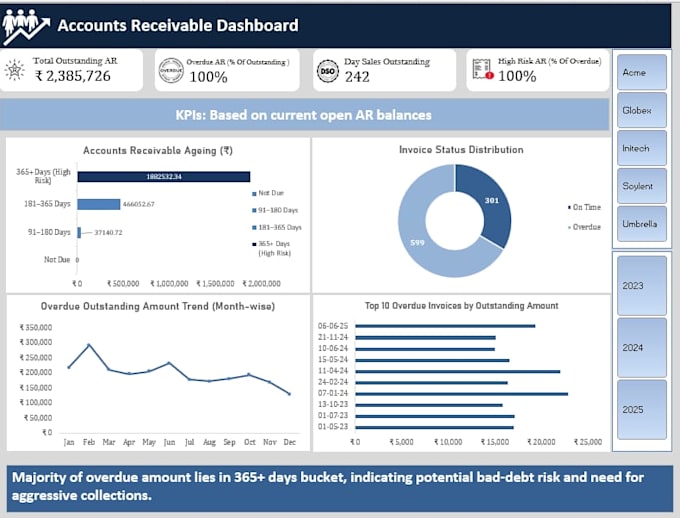Image resolution: width=680 pixels, height=518 pixels.
Task: Filter by Globex customer slicer
Action: tap(642, 110)
